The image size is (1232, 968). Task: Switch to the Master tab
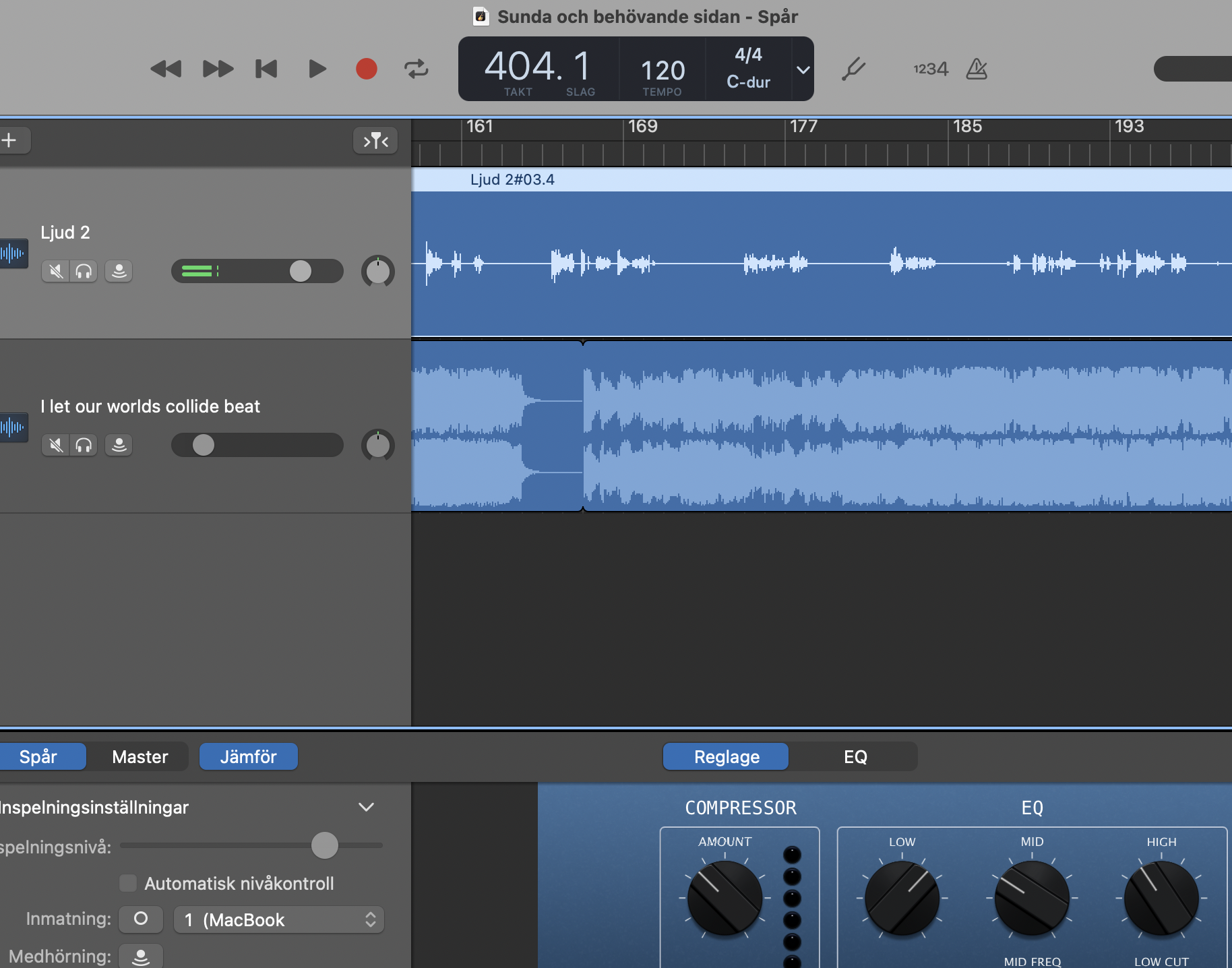pos(140,756)
